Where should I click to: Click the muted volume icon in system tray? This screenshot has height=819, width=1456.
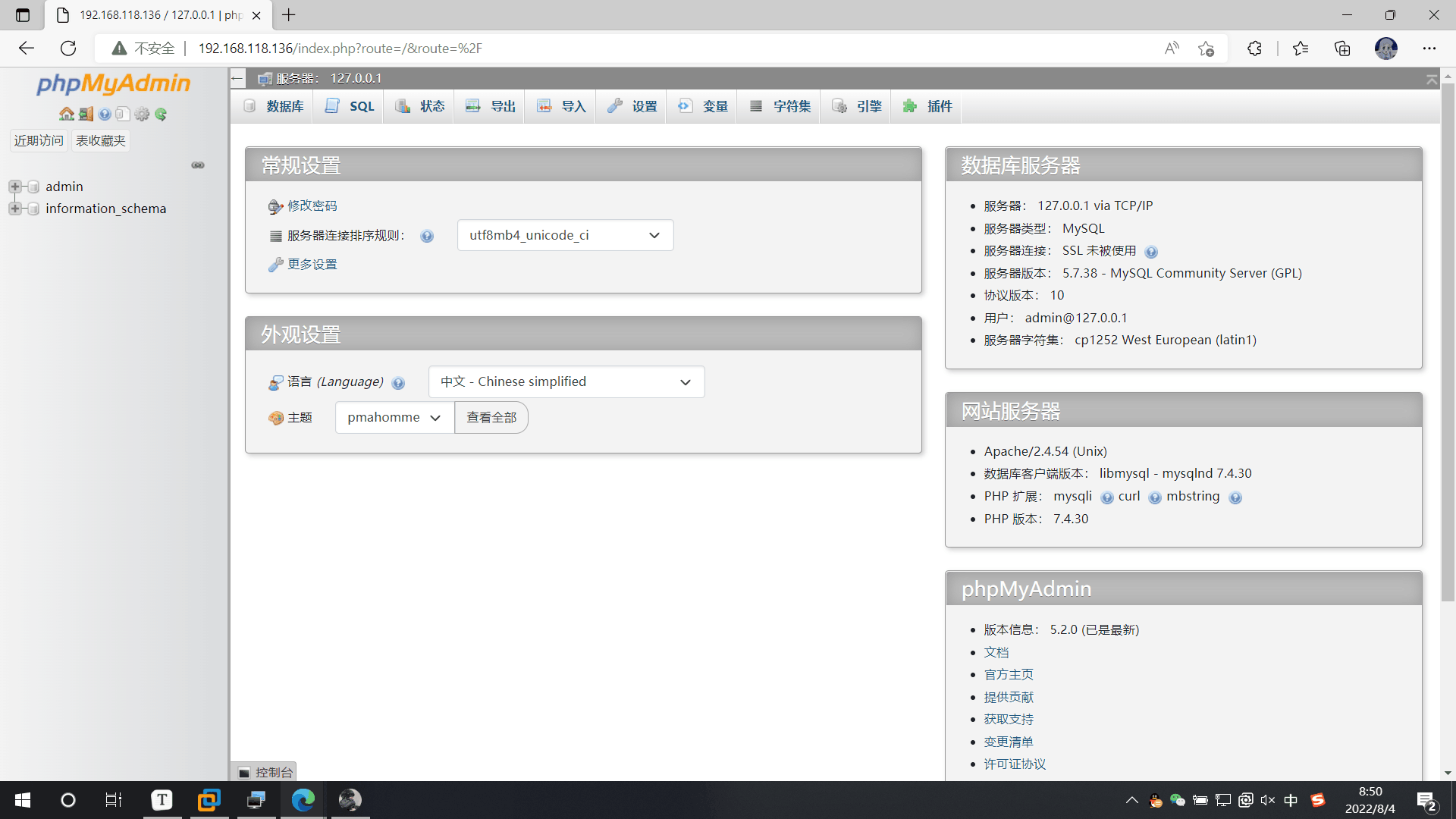click(x=1268, y=800)
